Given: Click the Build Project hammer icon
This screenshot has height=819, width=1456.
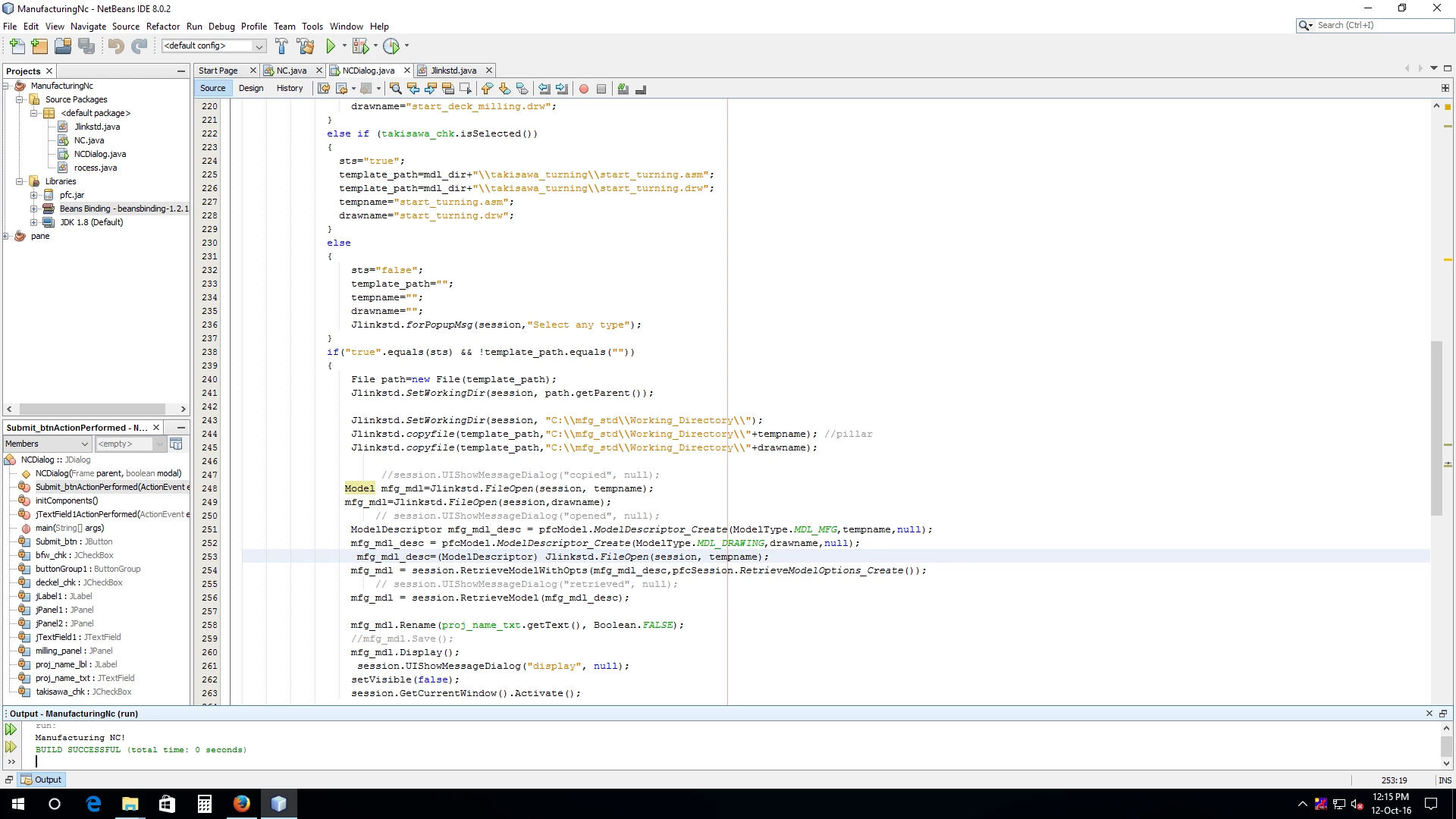Looking at the screenshot, I should 281,46.
